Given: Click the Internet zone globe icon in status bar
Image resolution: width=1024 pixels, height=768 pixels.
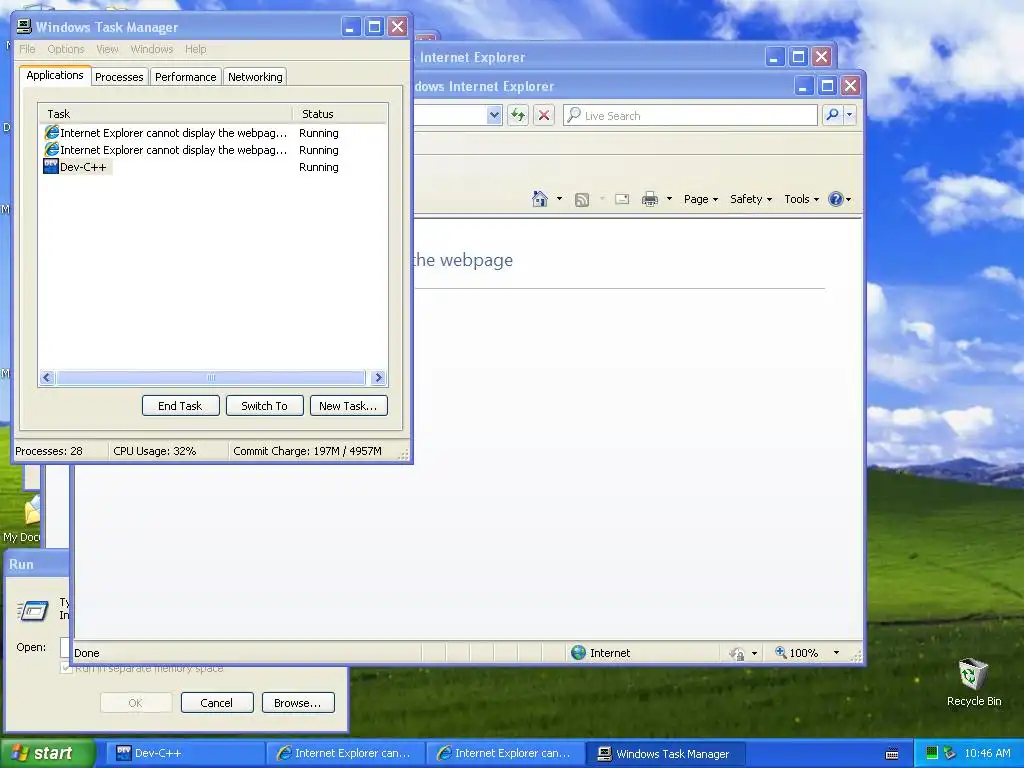Looking at the screenshot, I should 579,652.
